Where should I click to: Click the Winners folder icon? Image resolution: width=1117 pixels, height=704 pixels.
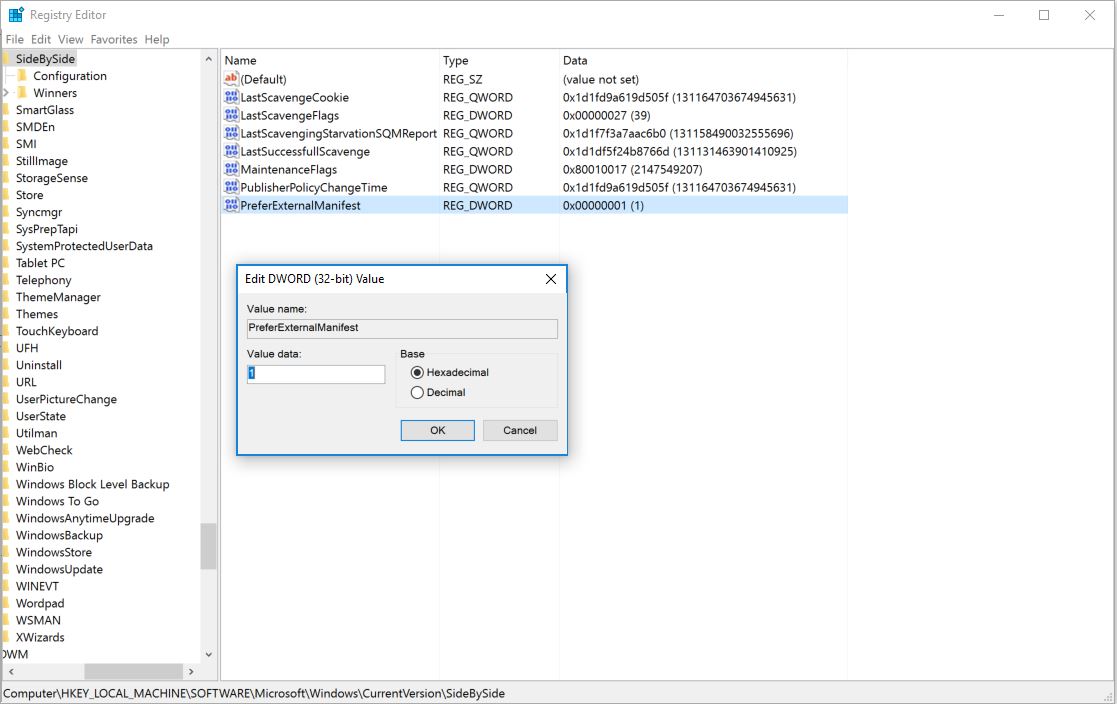point(22,93)
